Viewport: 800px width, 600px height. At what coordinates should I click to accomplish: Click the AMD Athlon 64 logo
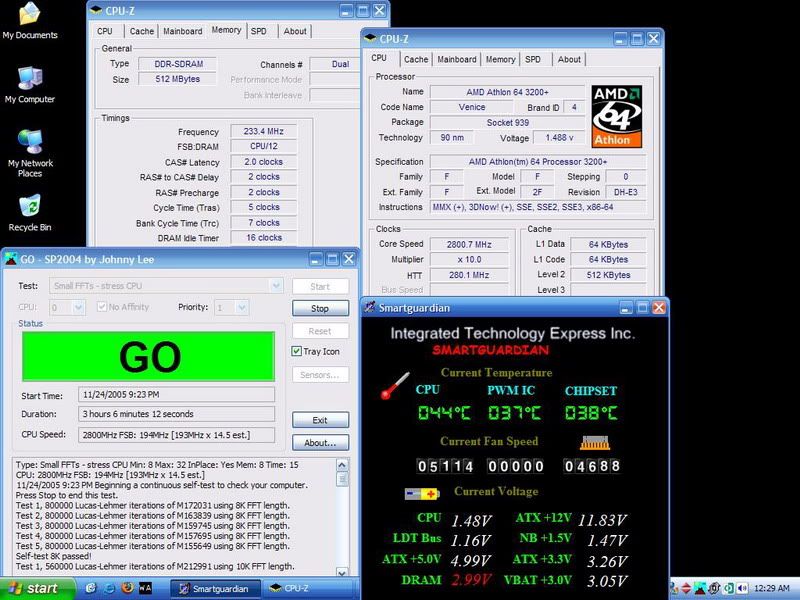(616, 116)
